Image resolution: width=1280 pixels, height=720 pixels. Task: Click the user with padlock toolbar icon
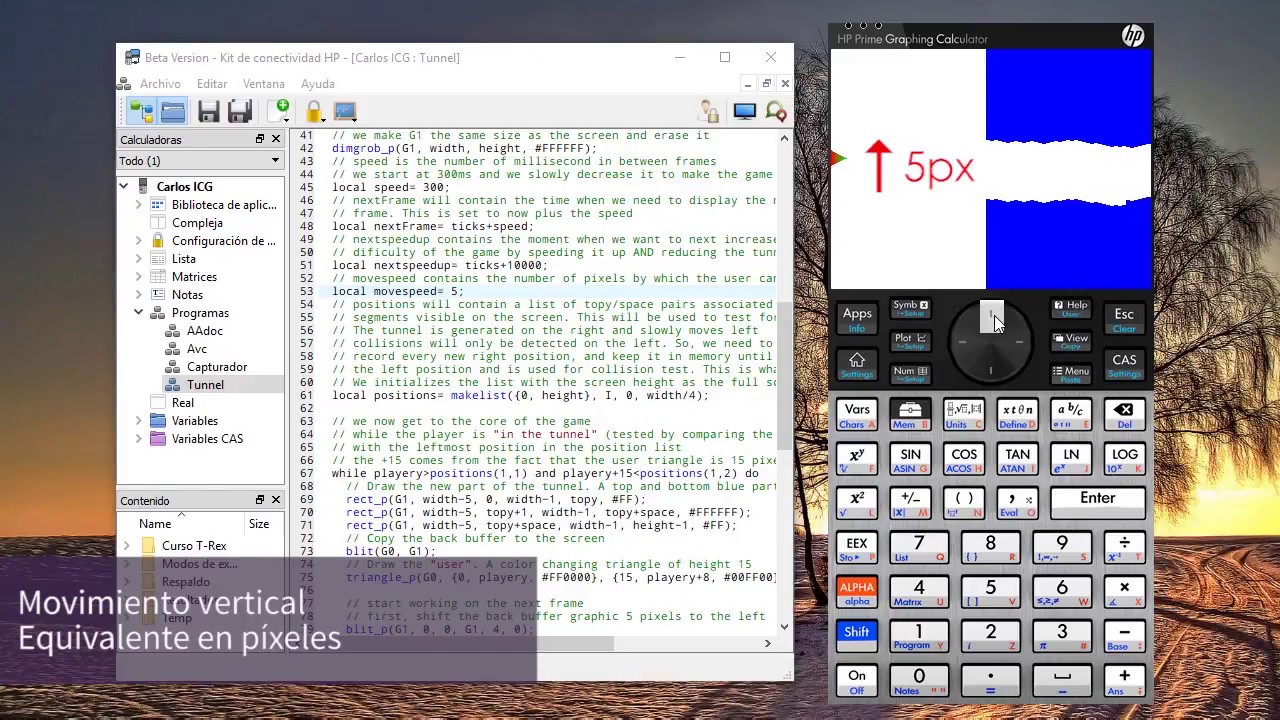coord(709,111)
